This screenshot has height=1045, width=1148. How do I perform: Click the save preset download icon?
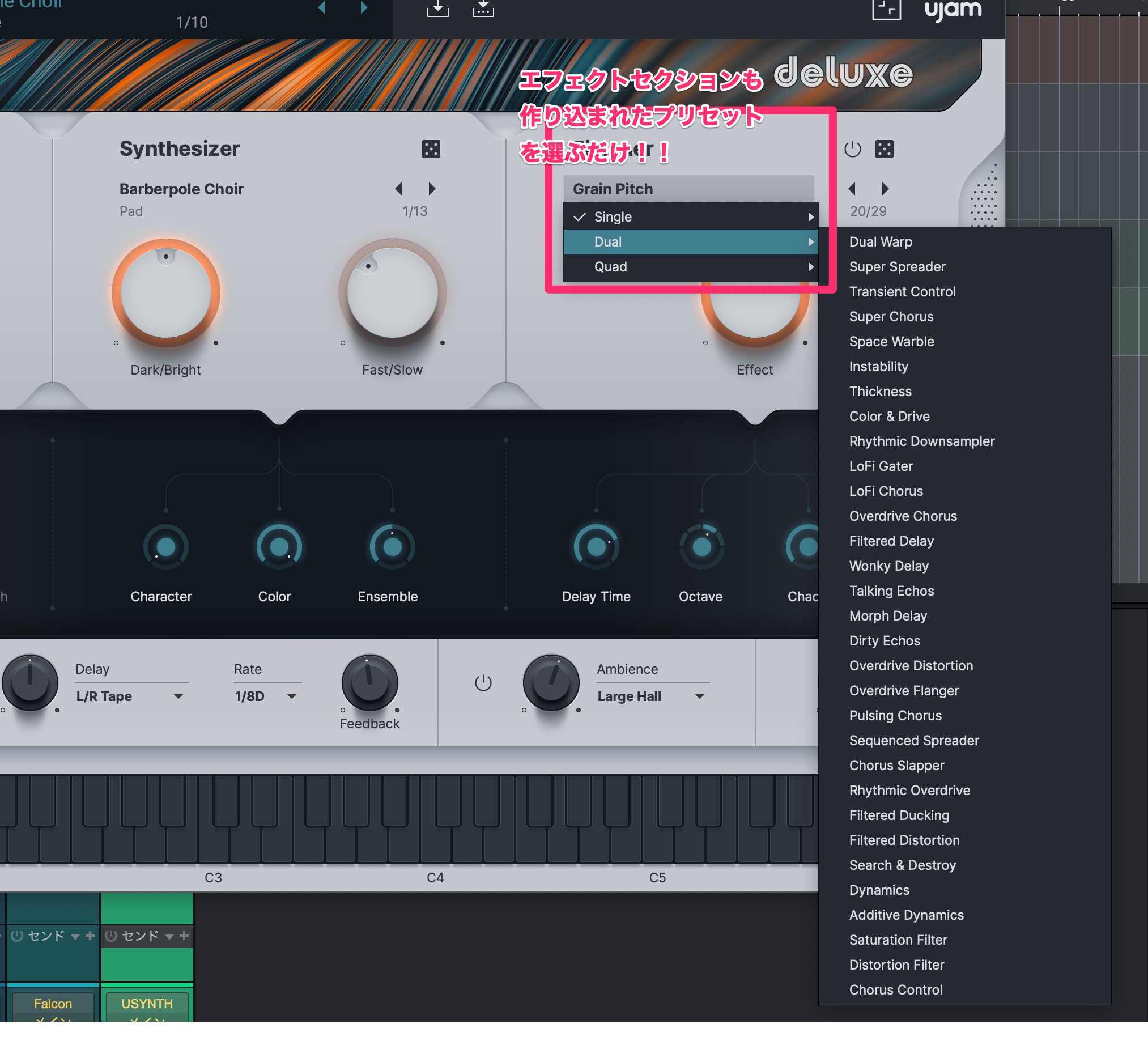[x=437, y=9]
